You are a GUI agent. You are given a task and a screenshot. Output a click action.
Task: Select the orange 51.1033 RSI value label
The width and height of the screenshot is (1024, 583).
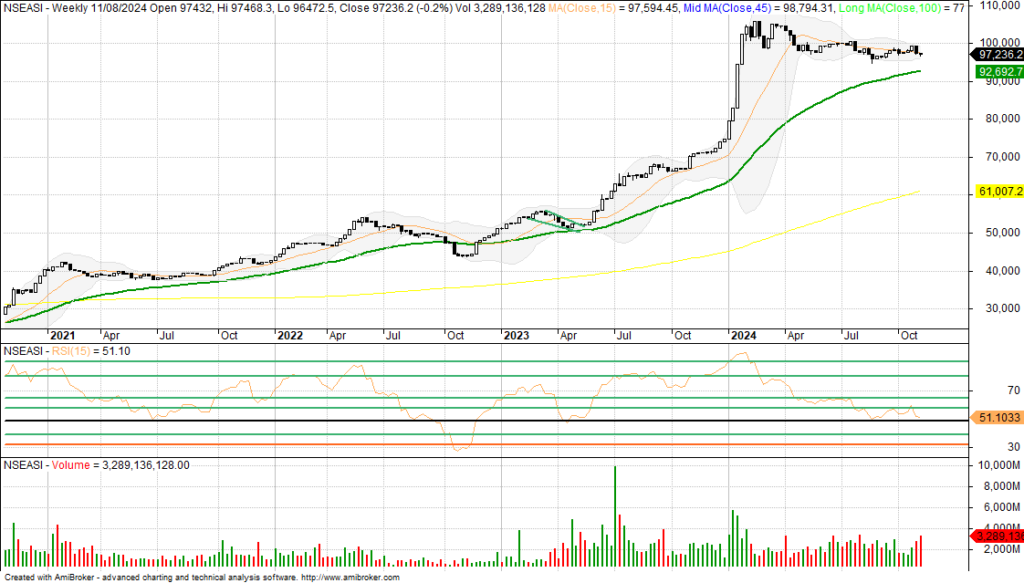click(1000, 415)
